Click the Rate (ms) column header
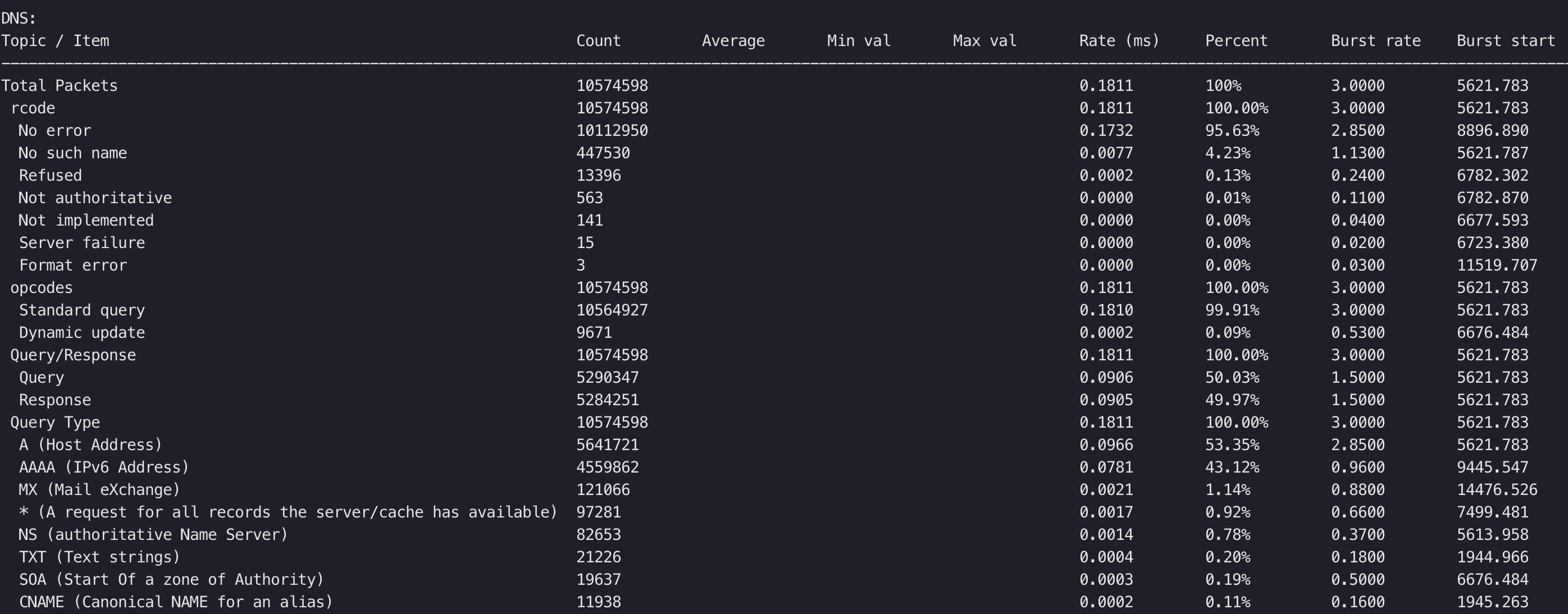This screenshot has height=614, width=1568. 1119,41
